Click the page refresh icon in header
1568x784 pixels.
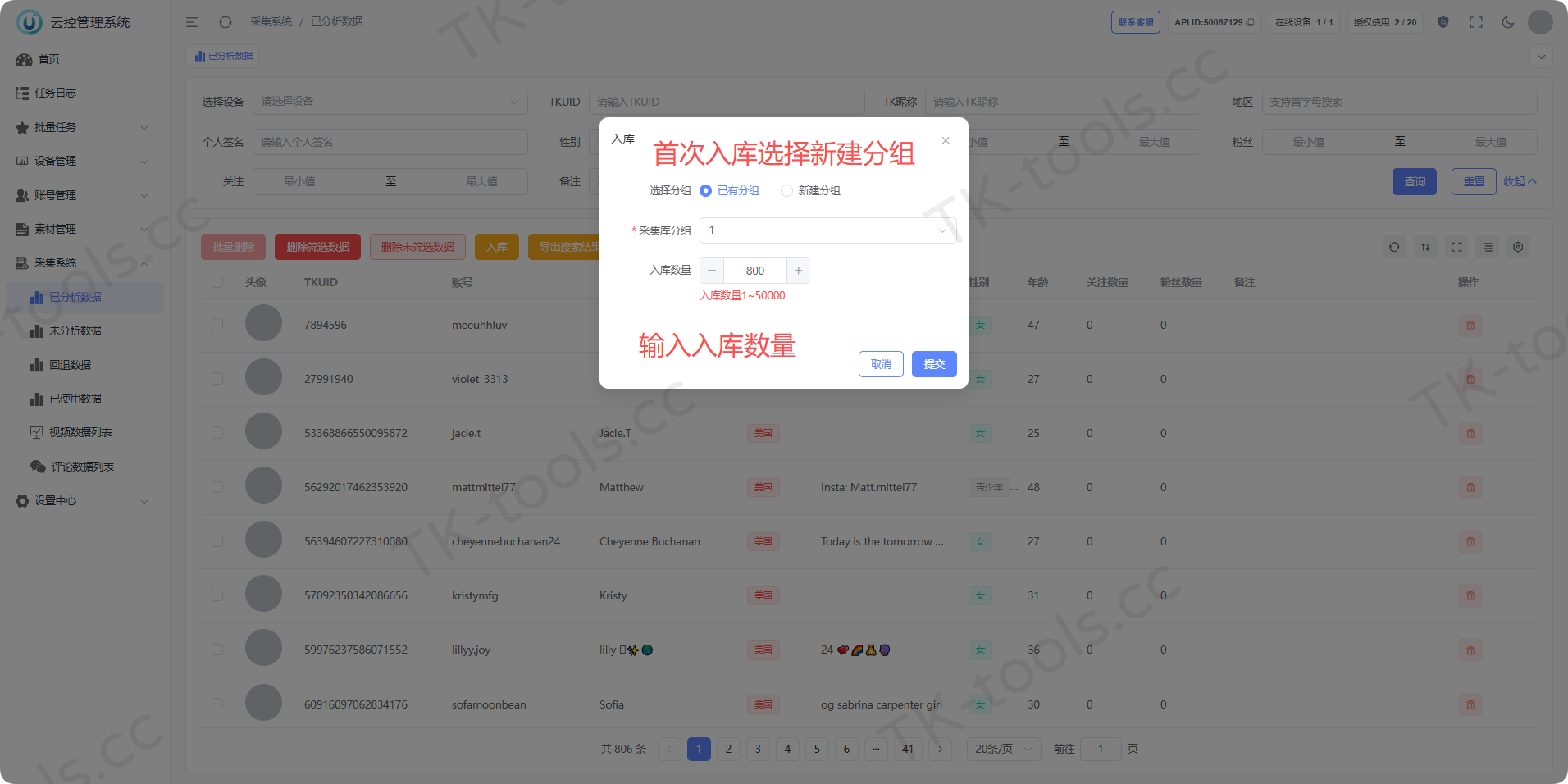pyautogui.click(x=226, y=22)
